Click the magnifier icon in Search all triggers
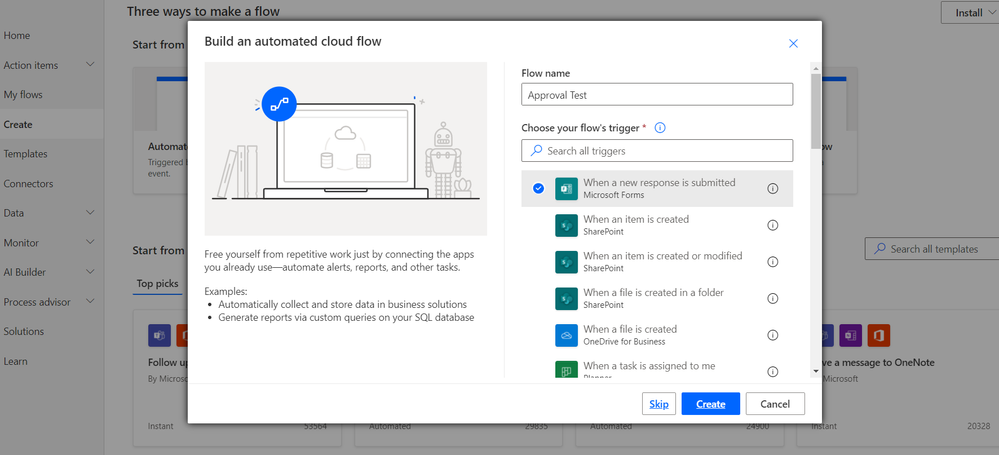This screenshot has height=455, width=999. 536,150
